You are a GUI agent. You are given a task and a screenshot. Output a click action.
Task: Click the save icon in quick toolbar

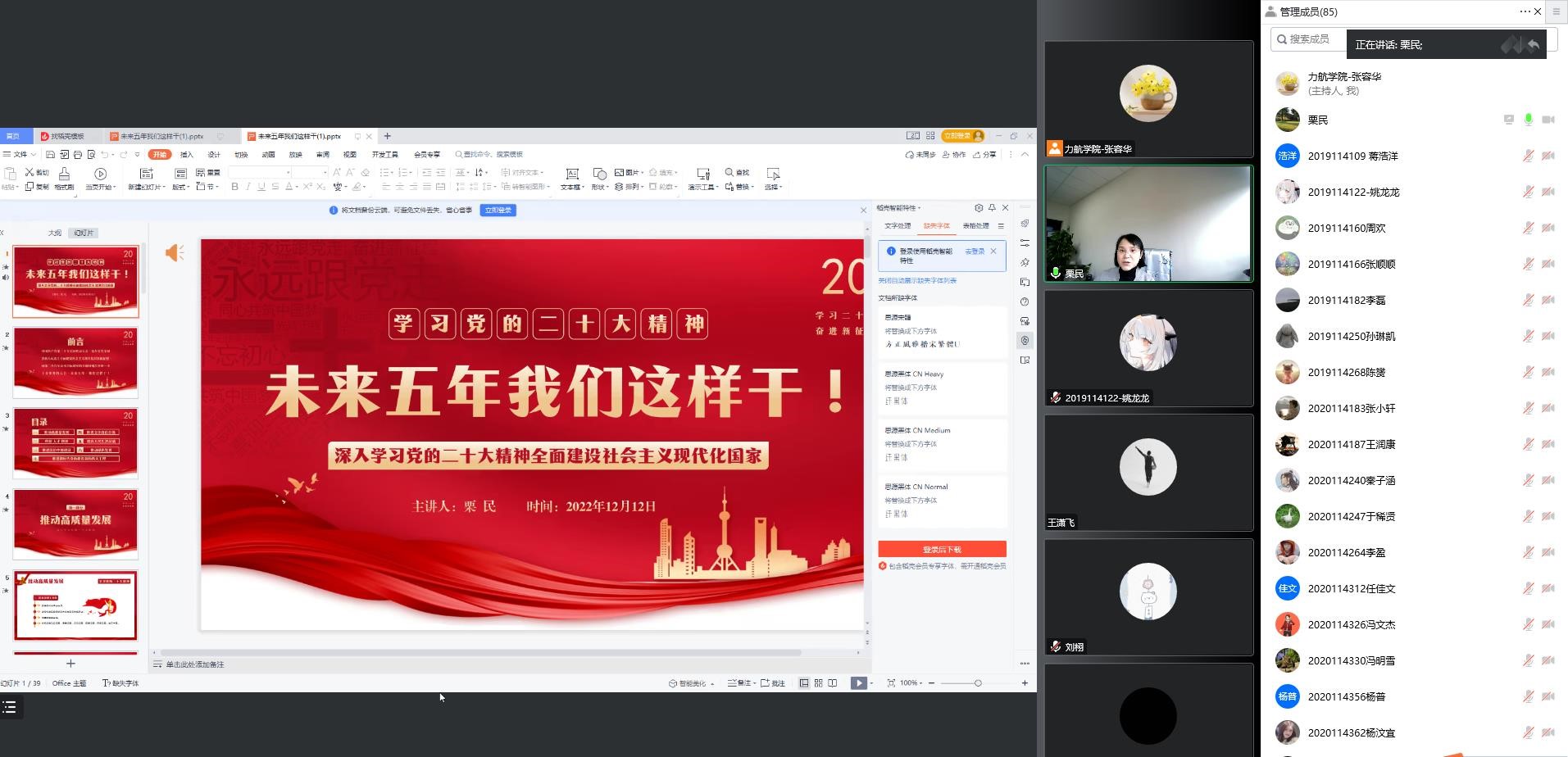(51, 155)
